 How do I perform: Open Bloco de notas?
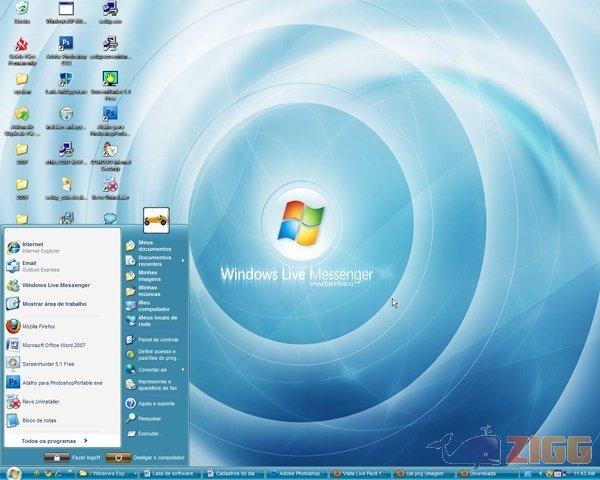point(61,420)
